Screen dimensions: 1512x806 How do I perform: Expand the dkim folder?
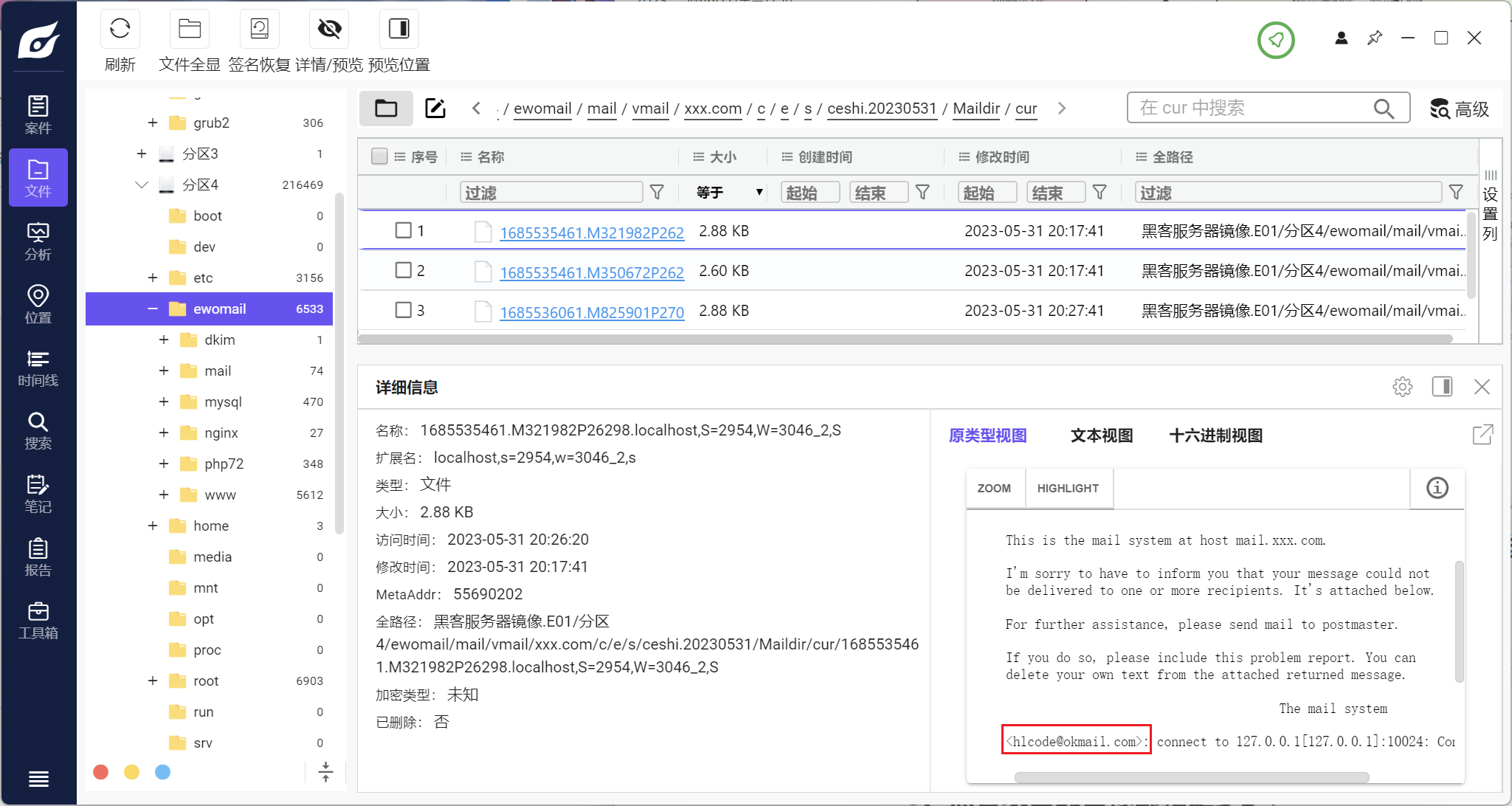164,340
